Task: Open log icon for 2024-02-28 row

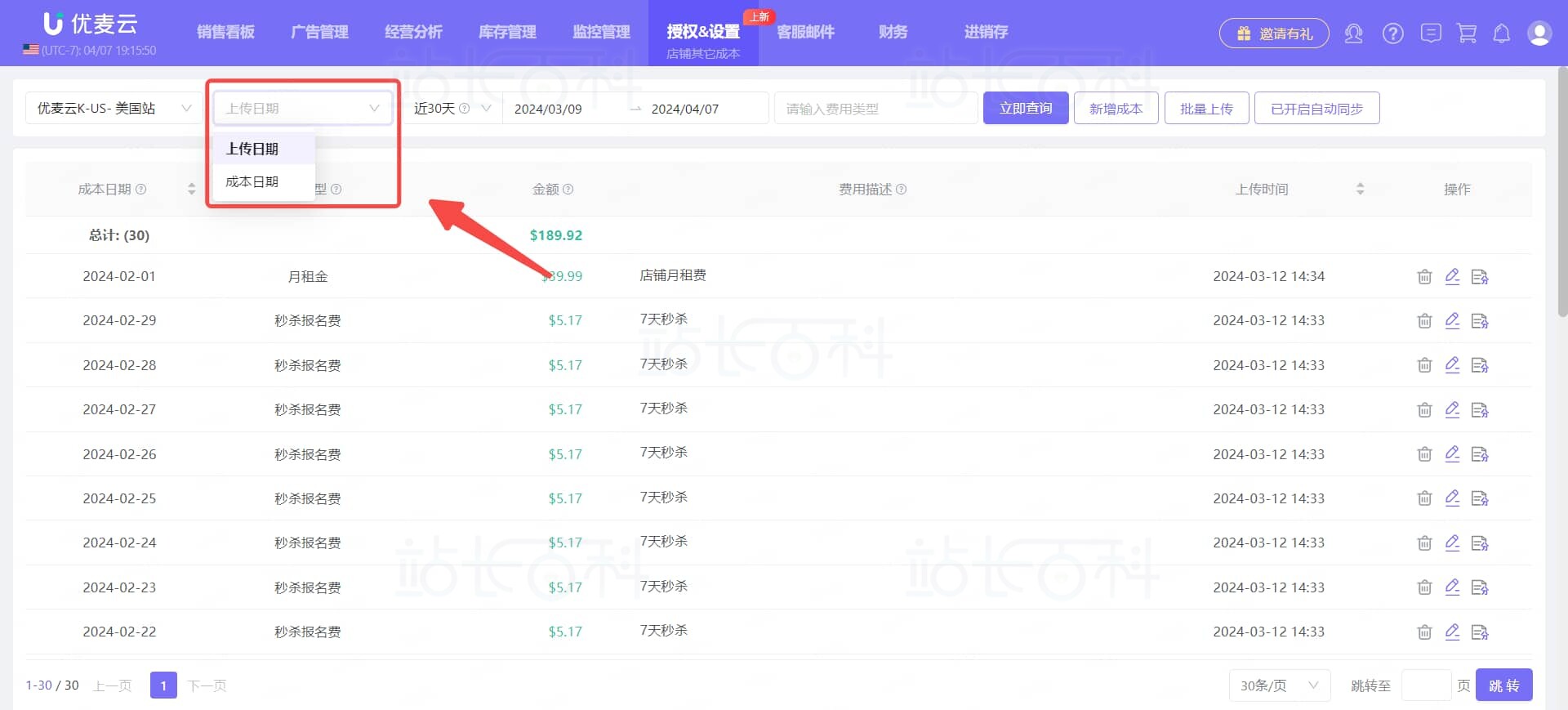Action: [1479, 365]
